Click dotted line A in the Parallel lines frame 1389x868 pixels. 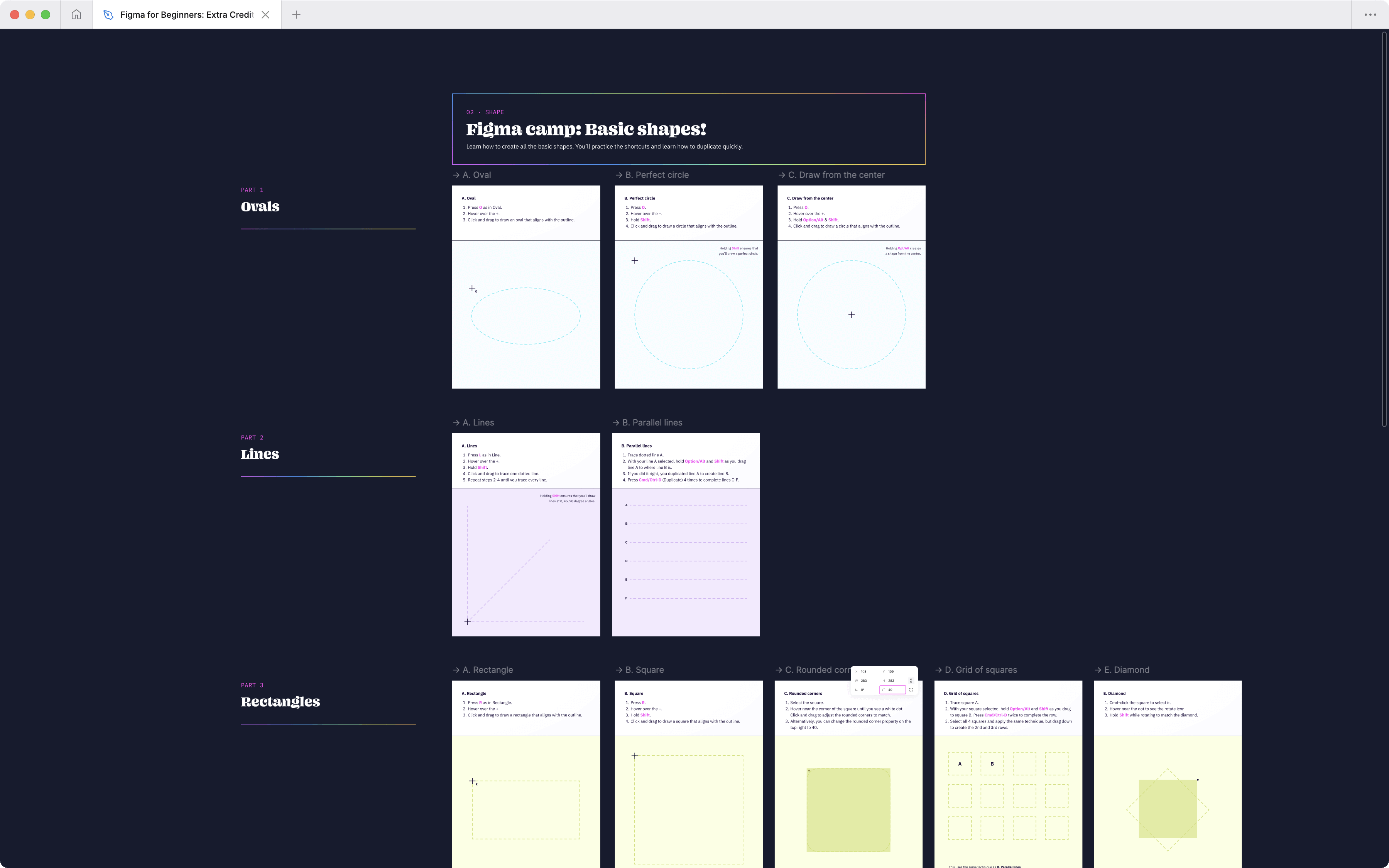coord(689,505)
